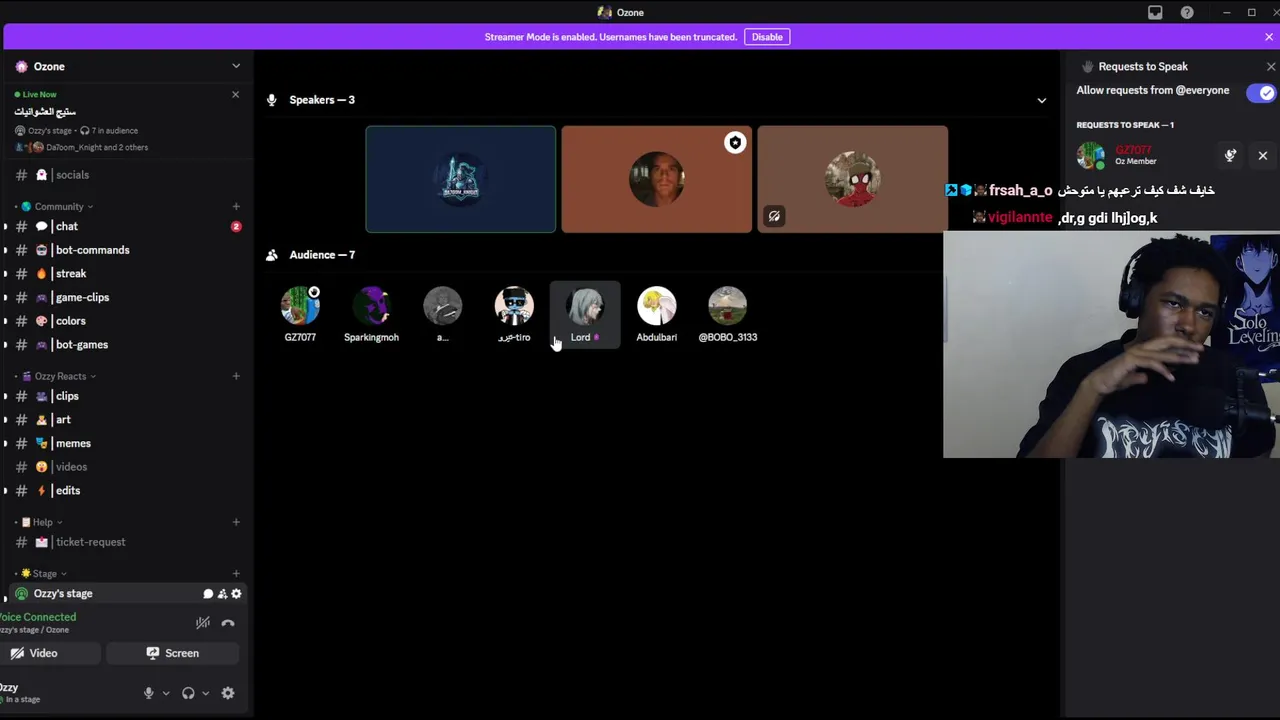The height and width of the screenshot is (720, 1280).
Task: Add channel to Community category
Action: point(236,207)
